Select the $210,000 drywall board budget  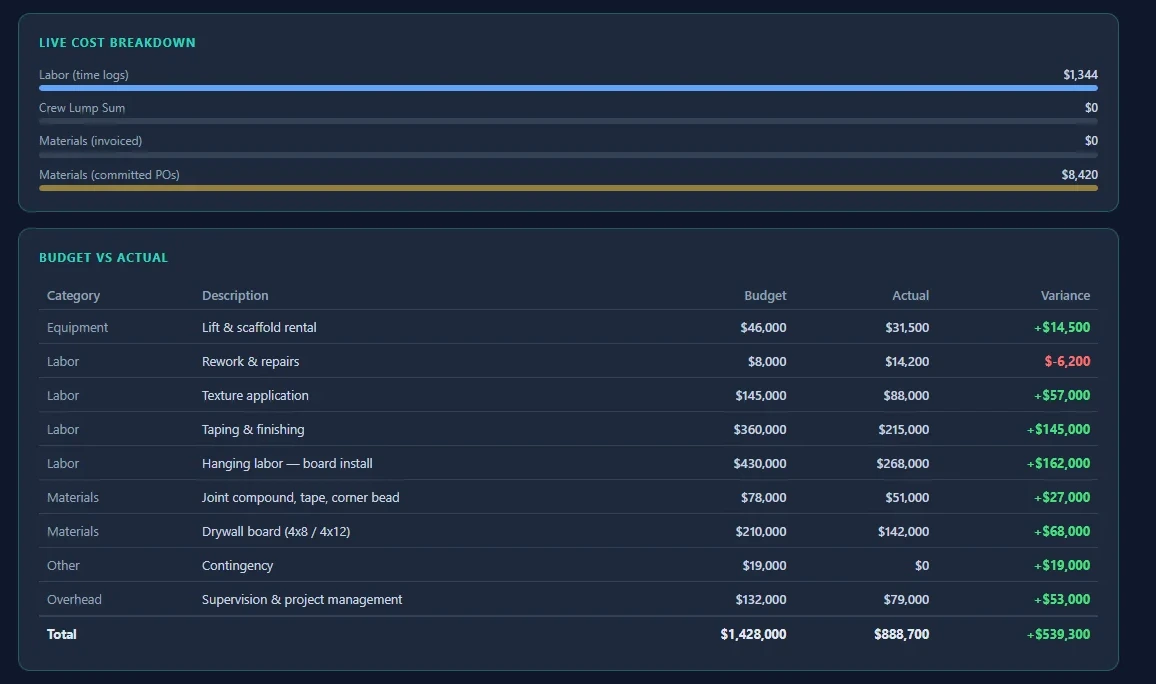760,531
